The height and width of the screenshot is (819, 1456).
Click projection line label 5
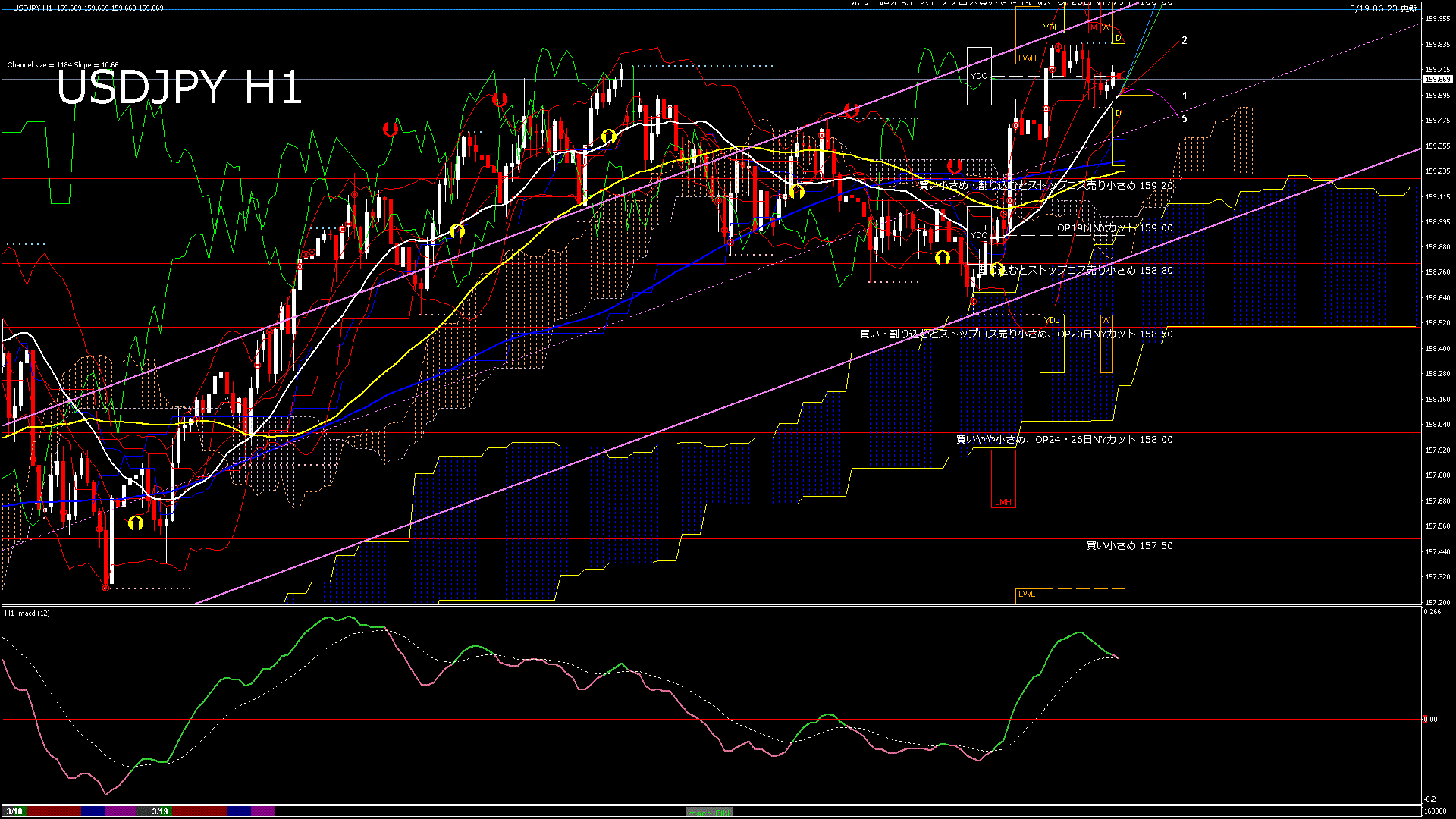click(1185, 119)
